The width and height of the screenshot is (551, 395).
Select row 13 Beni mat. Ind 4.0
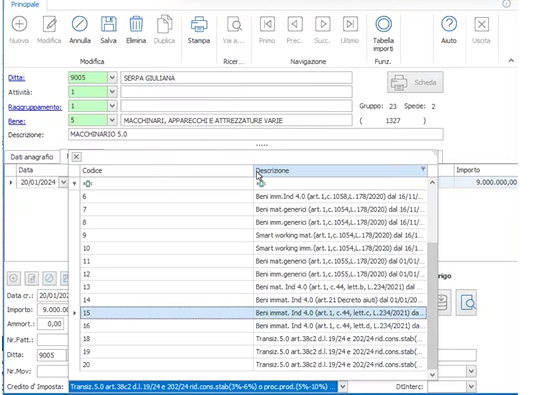point(253,287)
